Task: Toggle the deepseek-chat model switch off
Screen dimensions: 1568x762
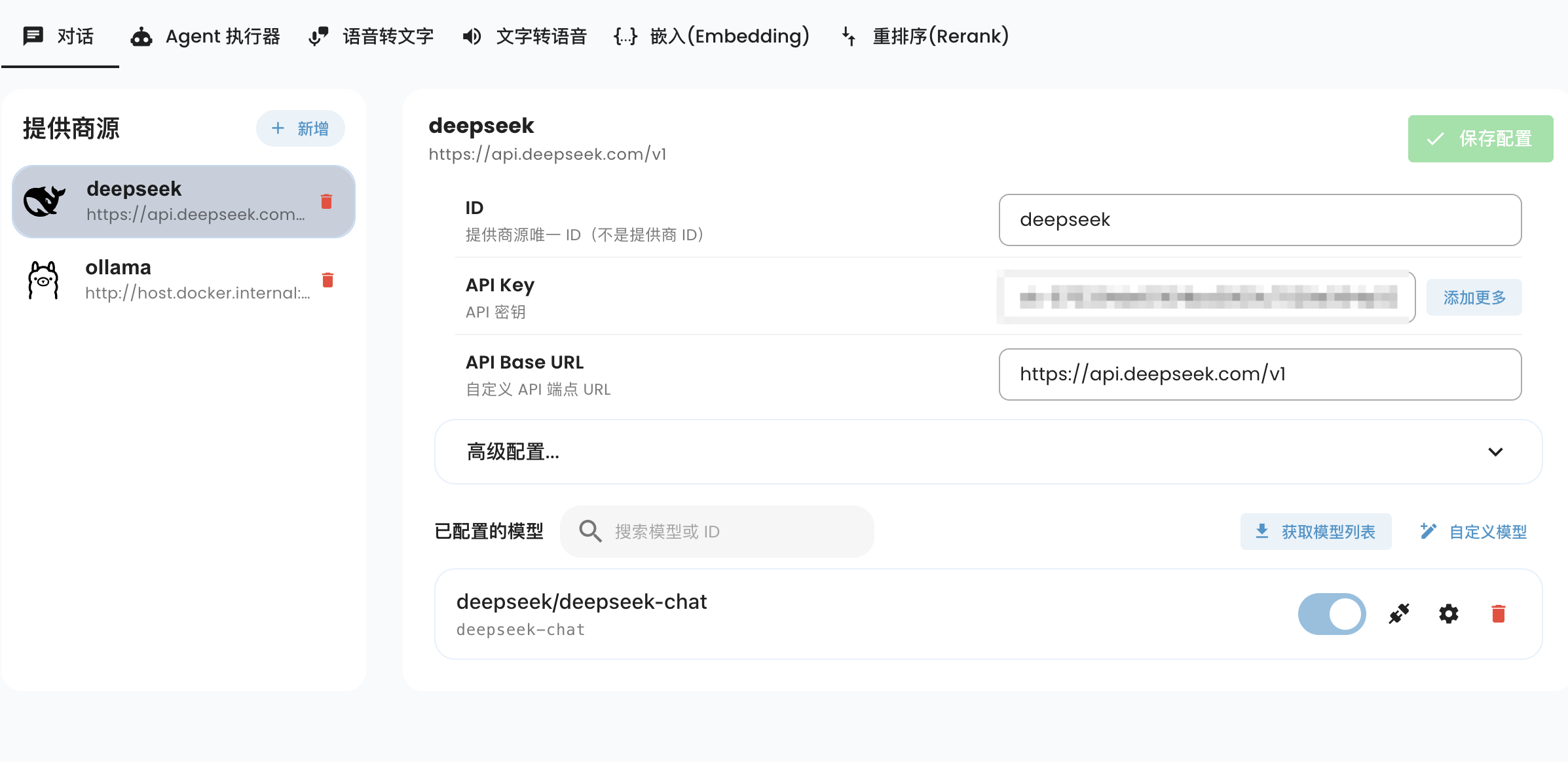Action: tap(1332, 614)
